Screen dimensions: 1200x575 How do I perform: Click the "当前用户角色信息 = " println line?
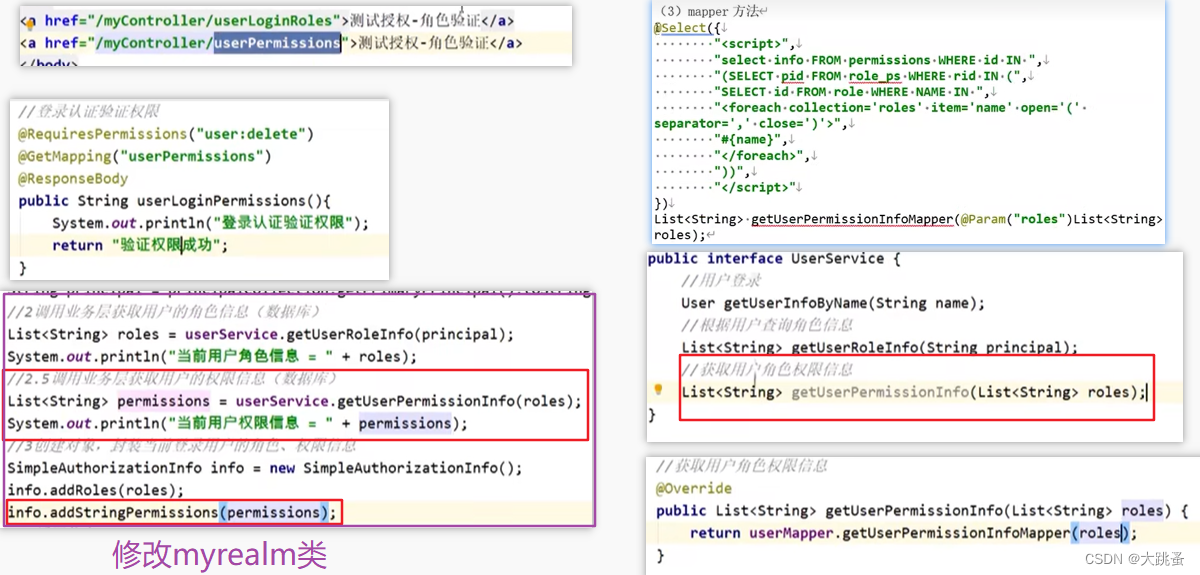tap(211, 357)
